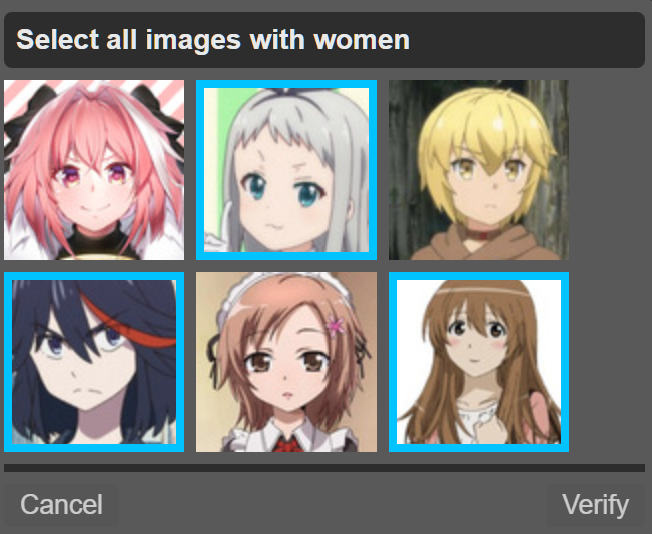Deselect the dark-haired character with red streak
Viewport: 652px width, 534px height.
pos(94,362)
